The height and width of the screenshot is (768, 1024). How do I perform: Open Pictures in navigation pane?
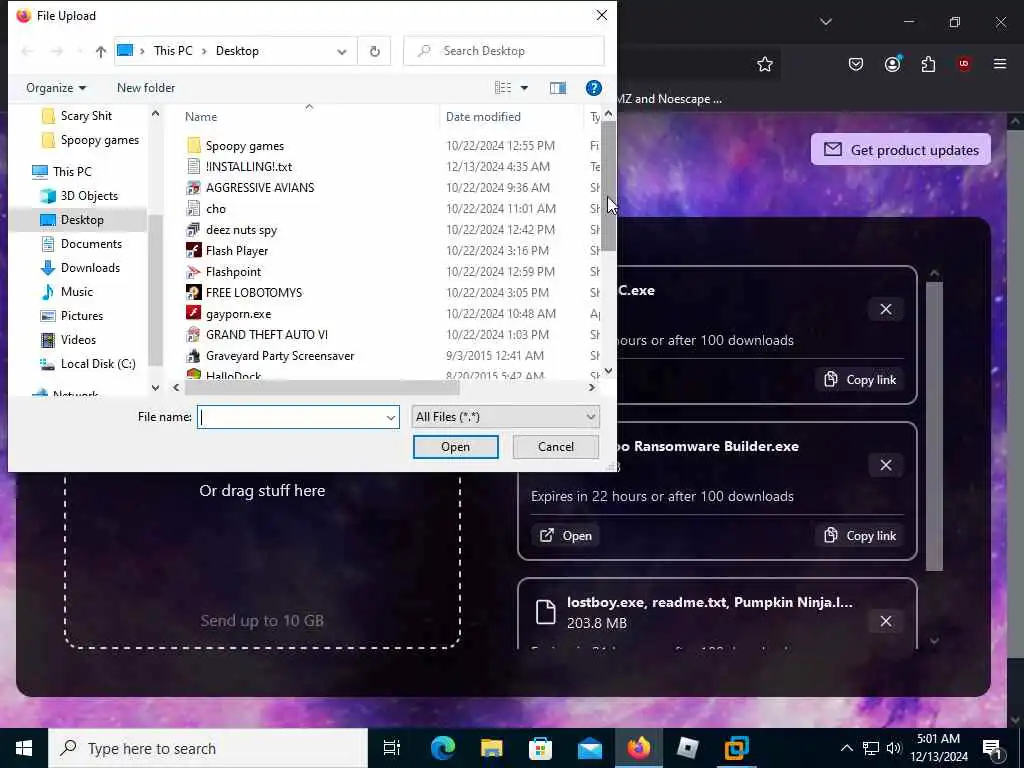tap(82, 316)
